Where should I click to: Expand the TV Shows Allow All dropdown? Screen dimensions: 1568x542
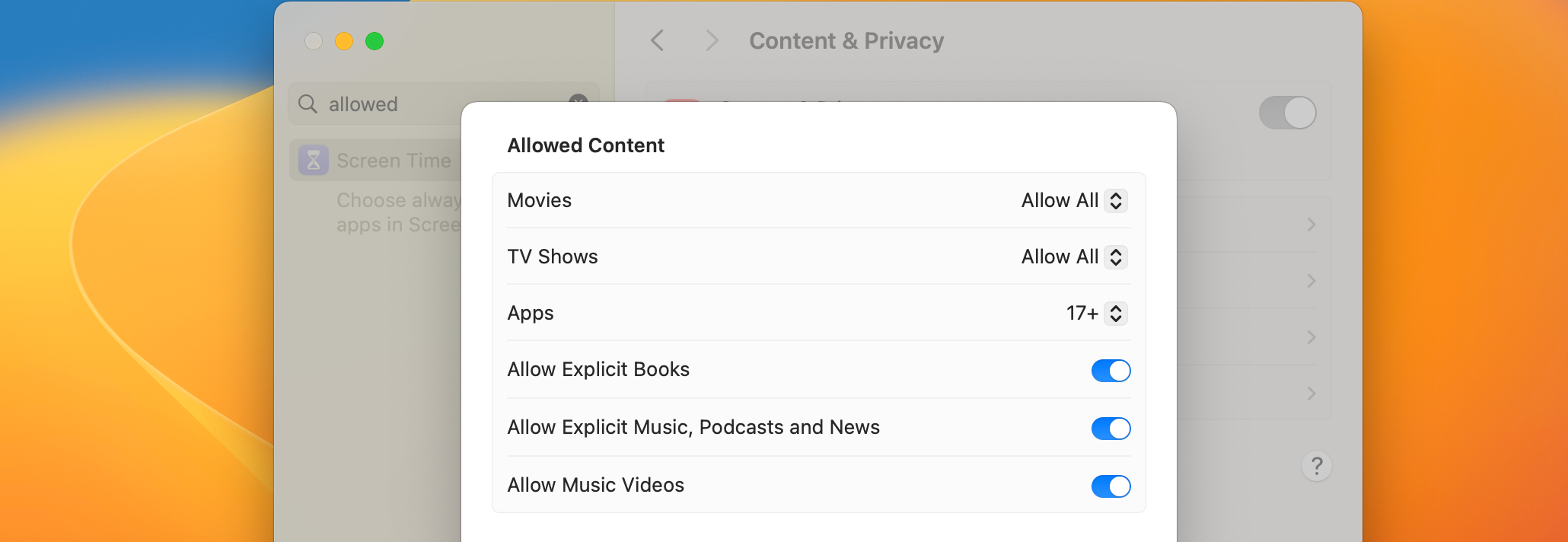pos(1073,257)
